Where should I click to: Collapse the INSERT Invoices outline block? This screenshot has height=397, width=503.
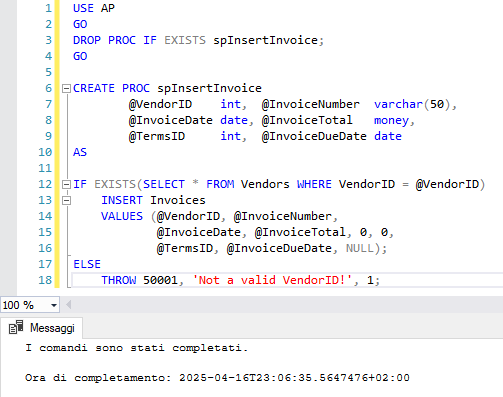point(67,200)
